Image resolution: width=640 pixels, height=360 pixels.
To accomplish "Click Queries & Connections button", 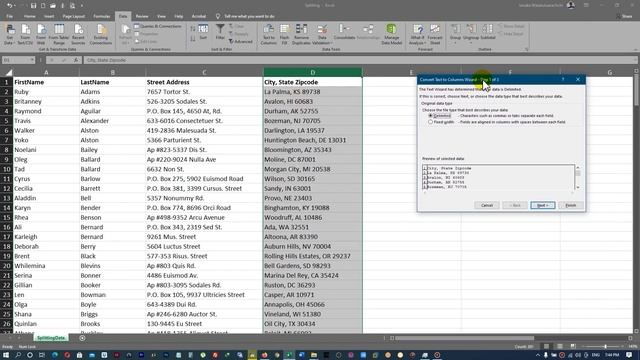I will [x=158, y=26].
